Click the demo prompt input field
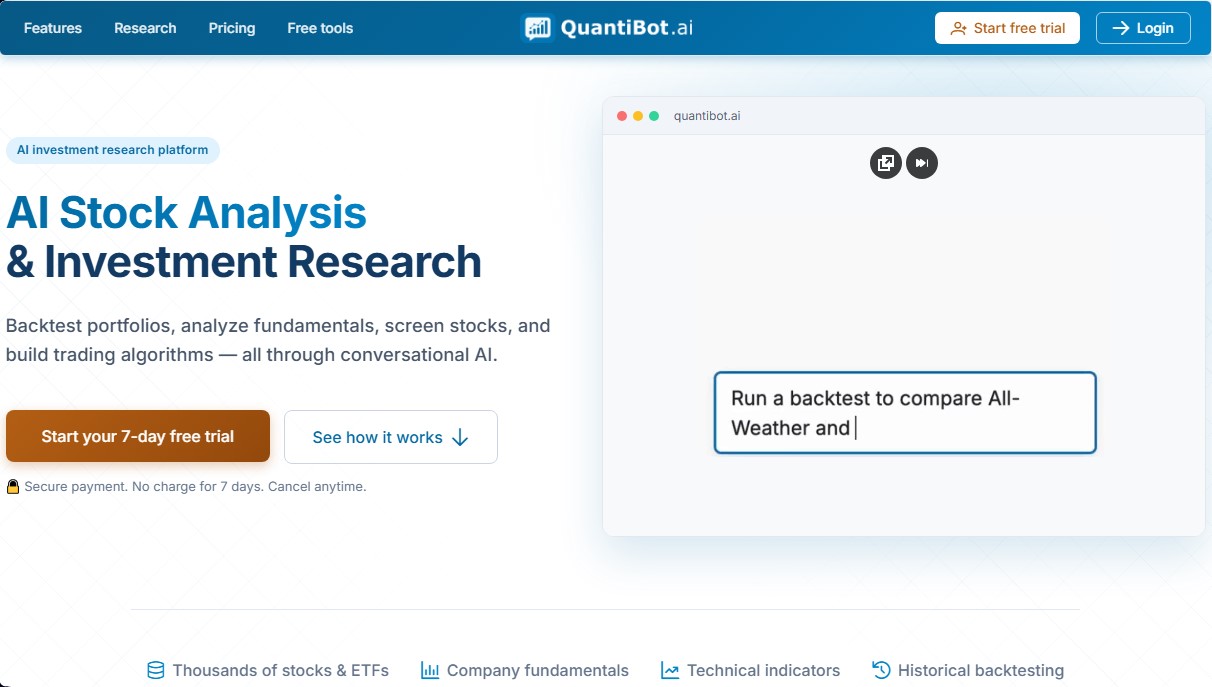1212x687 pixels. [905, 413]
